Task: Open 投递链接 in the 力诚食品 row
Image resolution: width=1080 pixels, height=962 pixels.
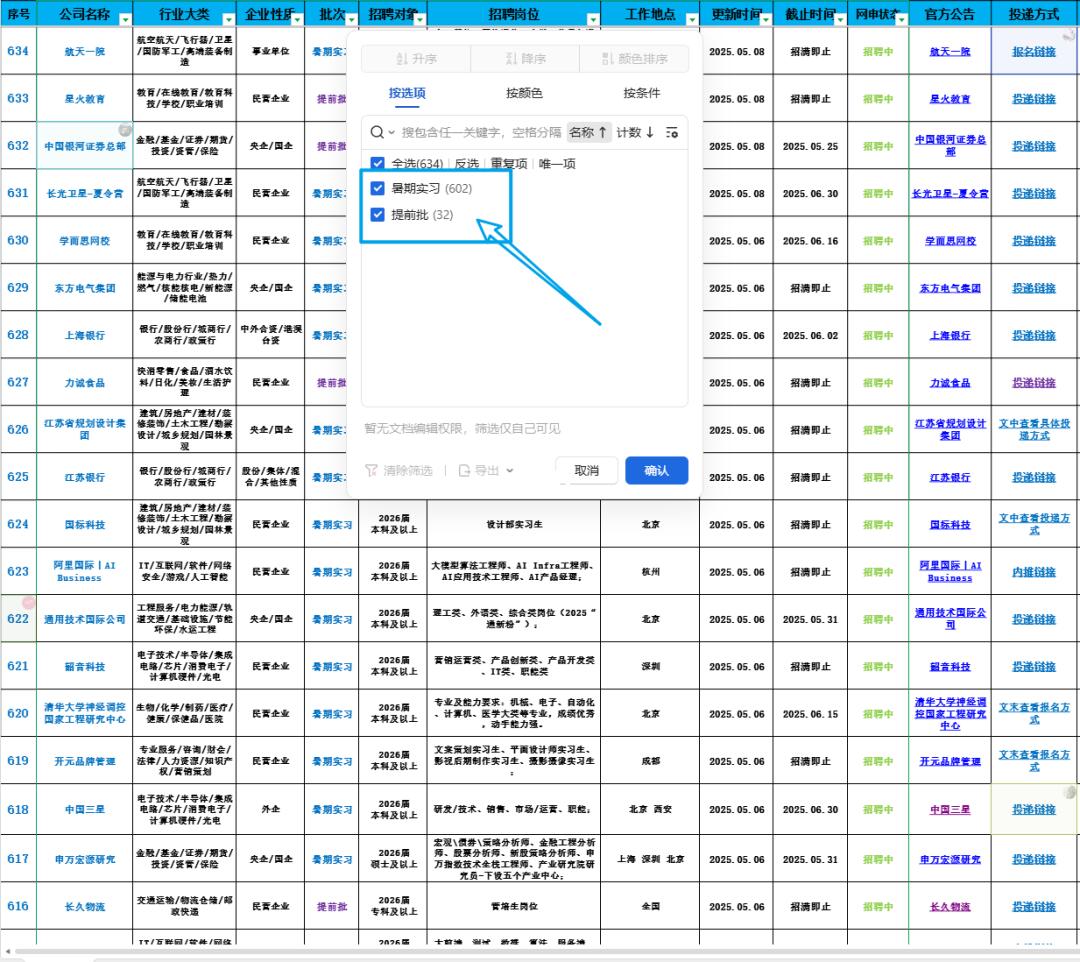Action: click(1034, 383)
